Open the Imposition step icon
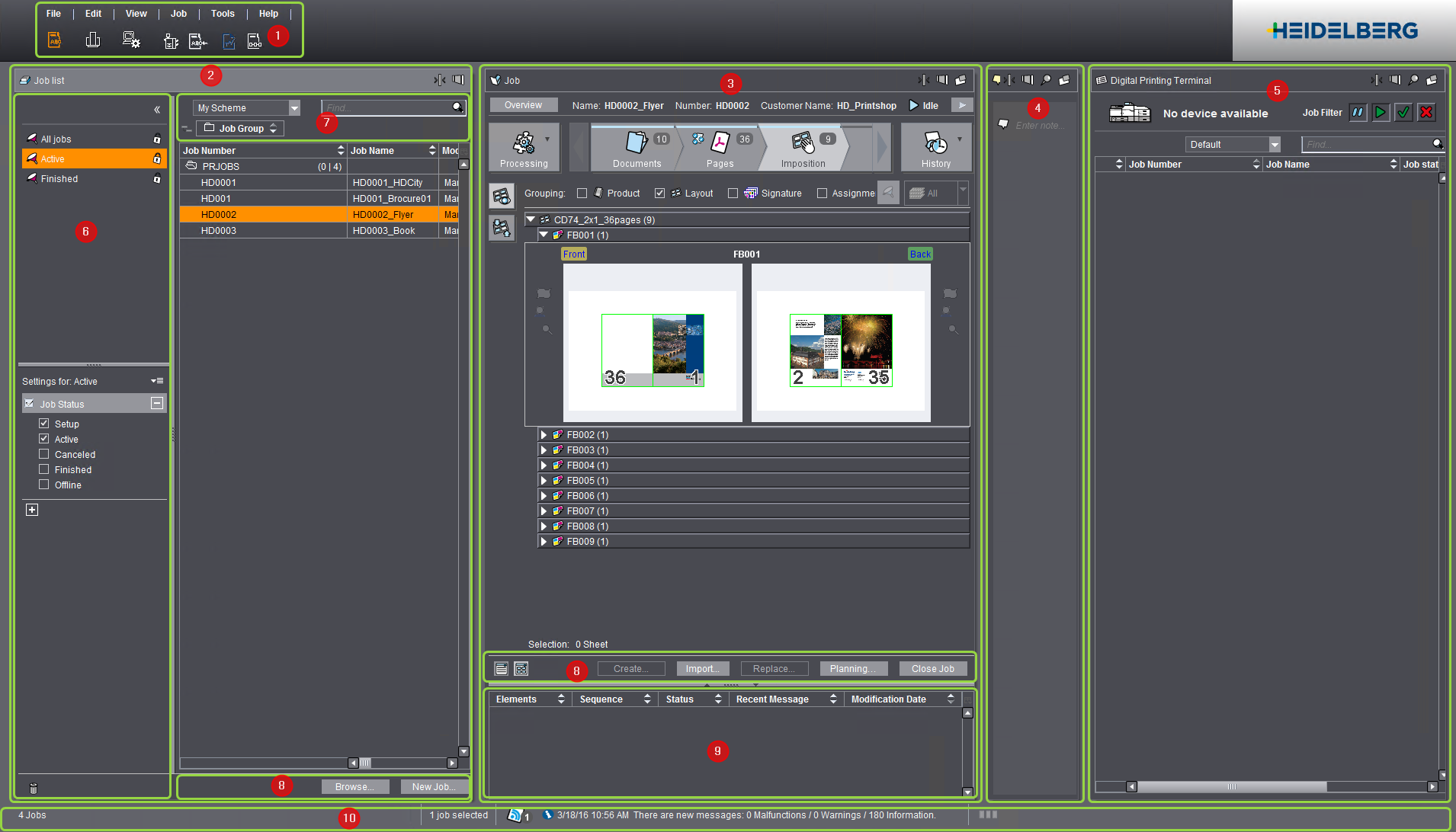This screenshot has width=1456, height=832. coord(803,142)
